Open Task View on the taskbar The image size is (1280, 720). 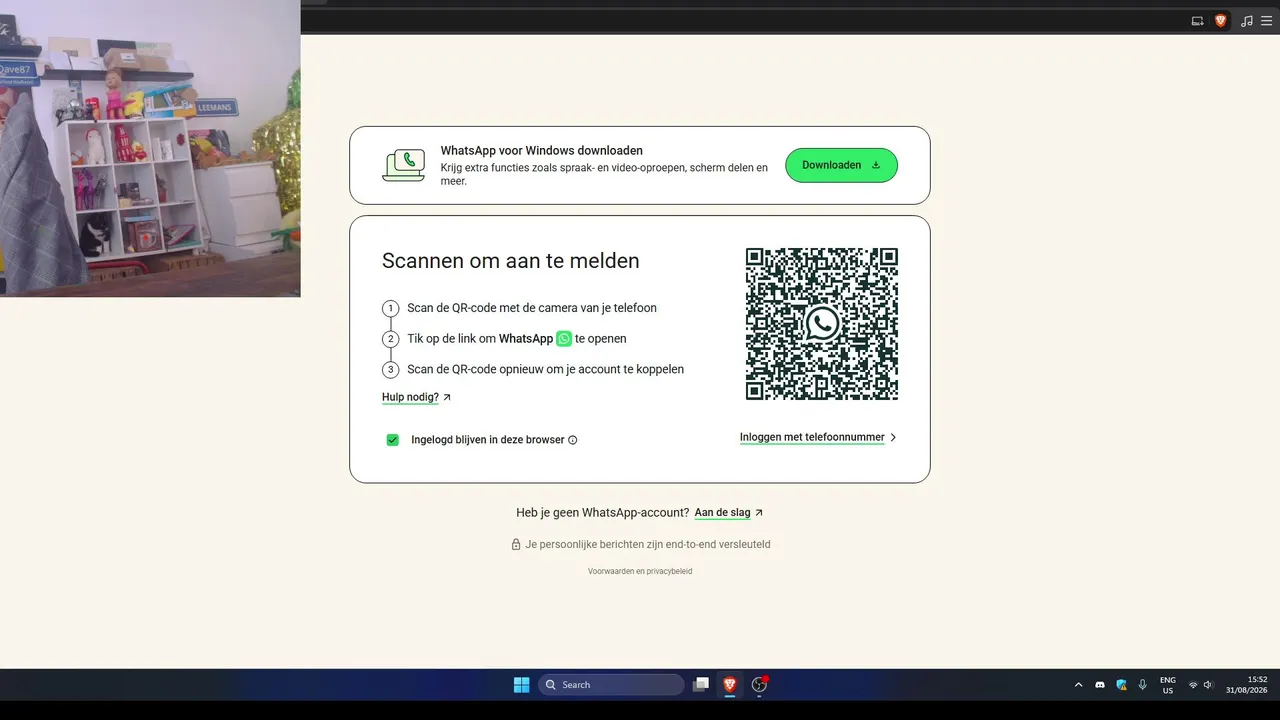(x=702, y=685)
